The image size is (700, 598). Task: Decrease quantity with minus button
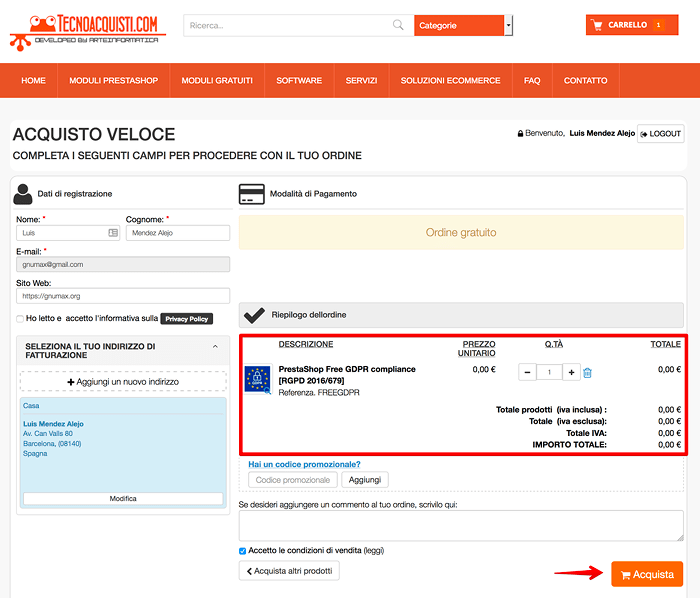pos(527,372)
